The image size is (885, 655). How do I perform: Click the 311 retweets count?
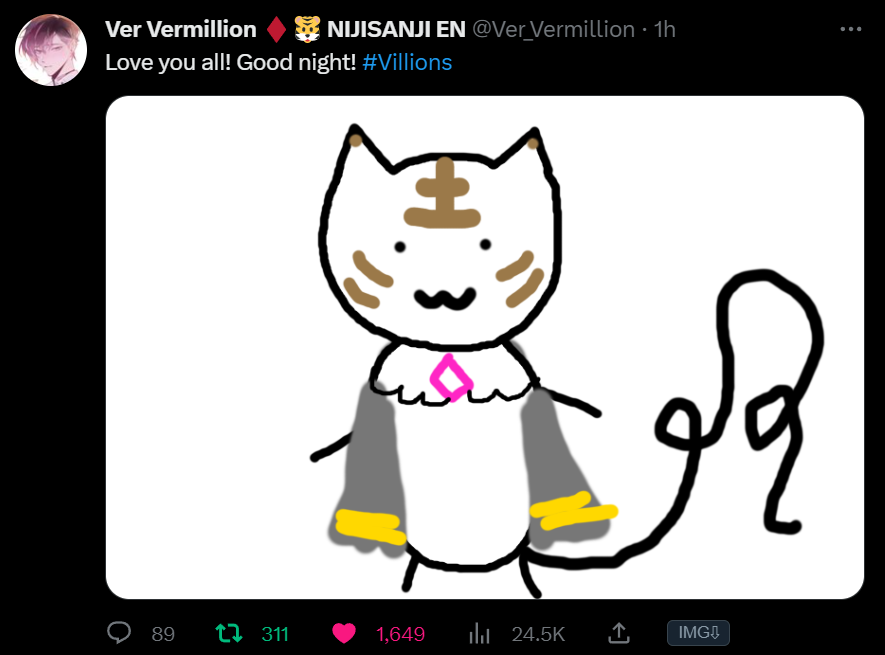pyautogui.click(x=275, y=634)
